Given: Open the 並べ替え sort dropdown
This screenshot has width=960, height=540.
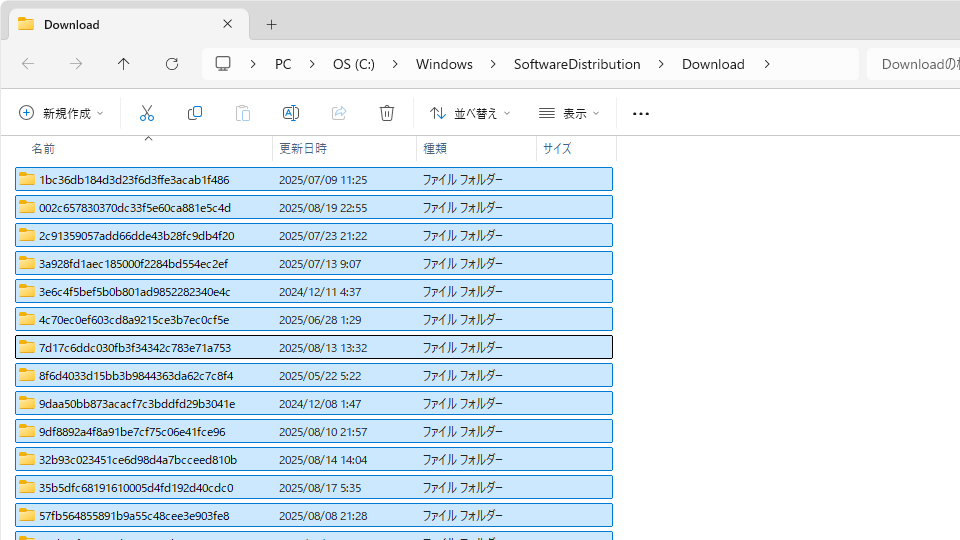Looking at the screenshot, I should pyautogui.click(x=470, y=113).
